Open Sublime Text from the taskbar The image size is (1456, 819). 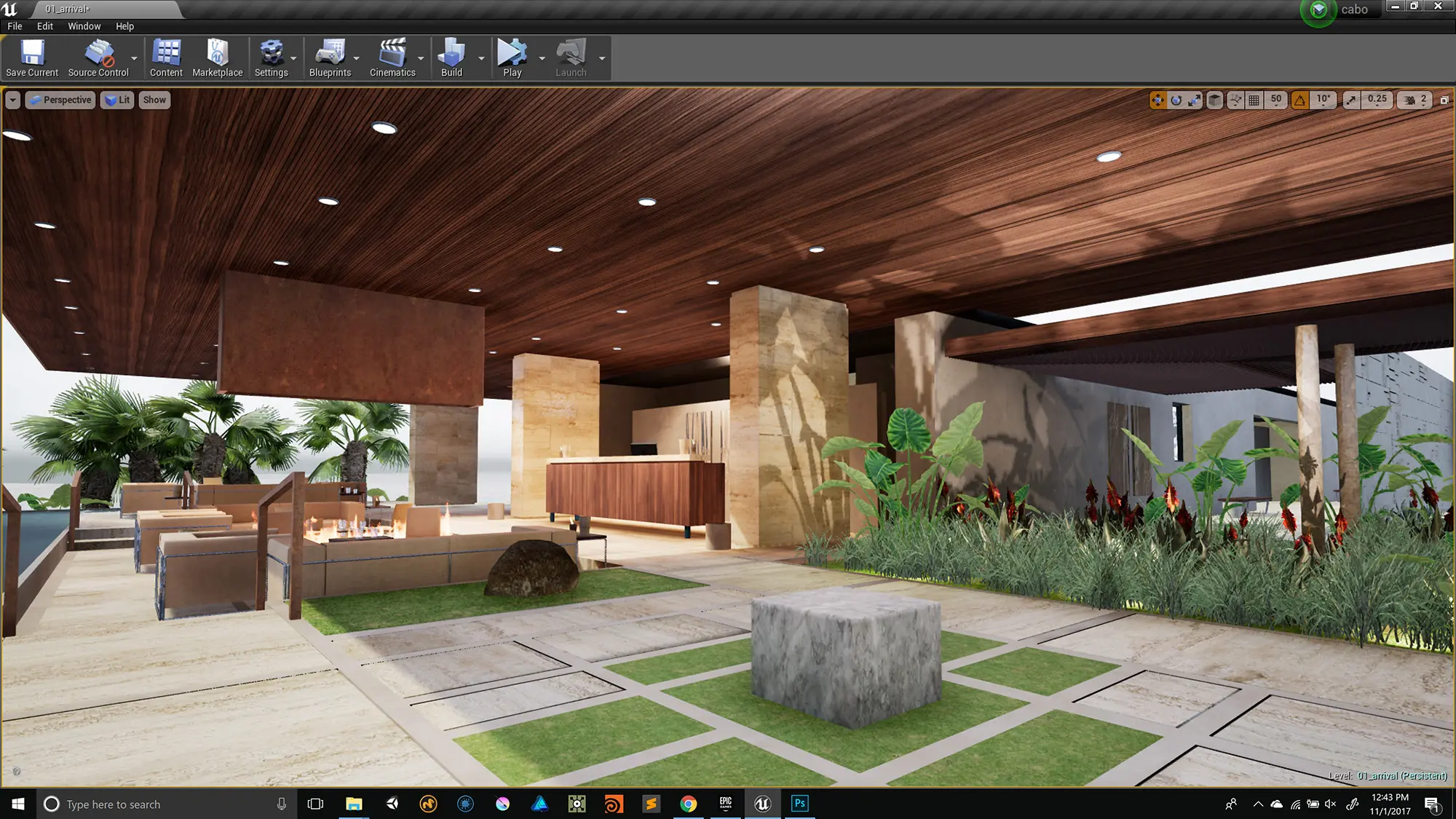651,804
